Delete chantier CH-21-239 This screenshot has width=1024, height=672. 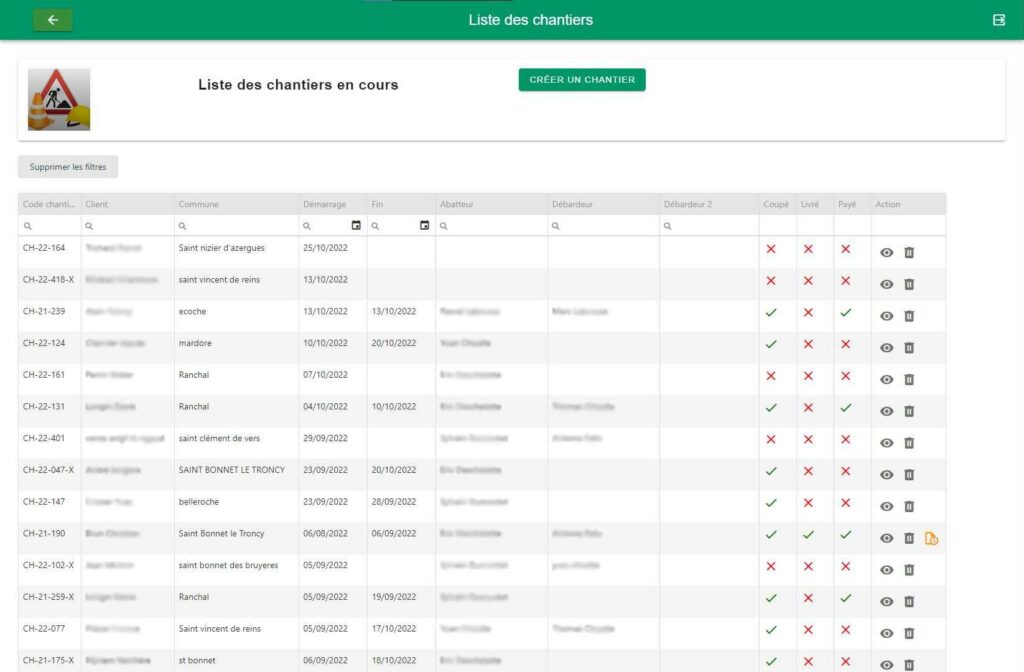(909, 316)
